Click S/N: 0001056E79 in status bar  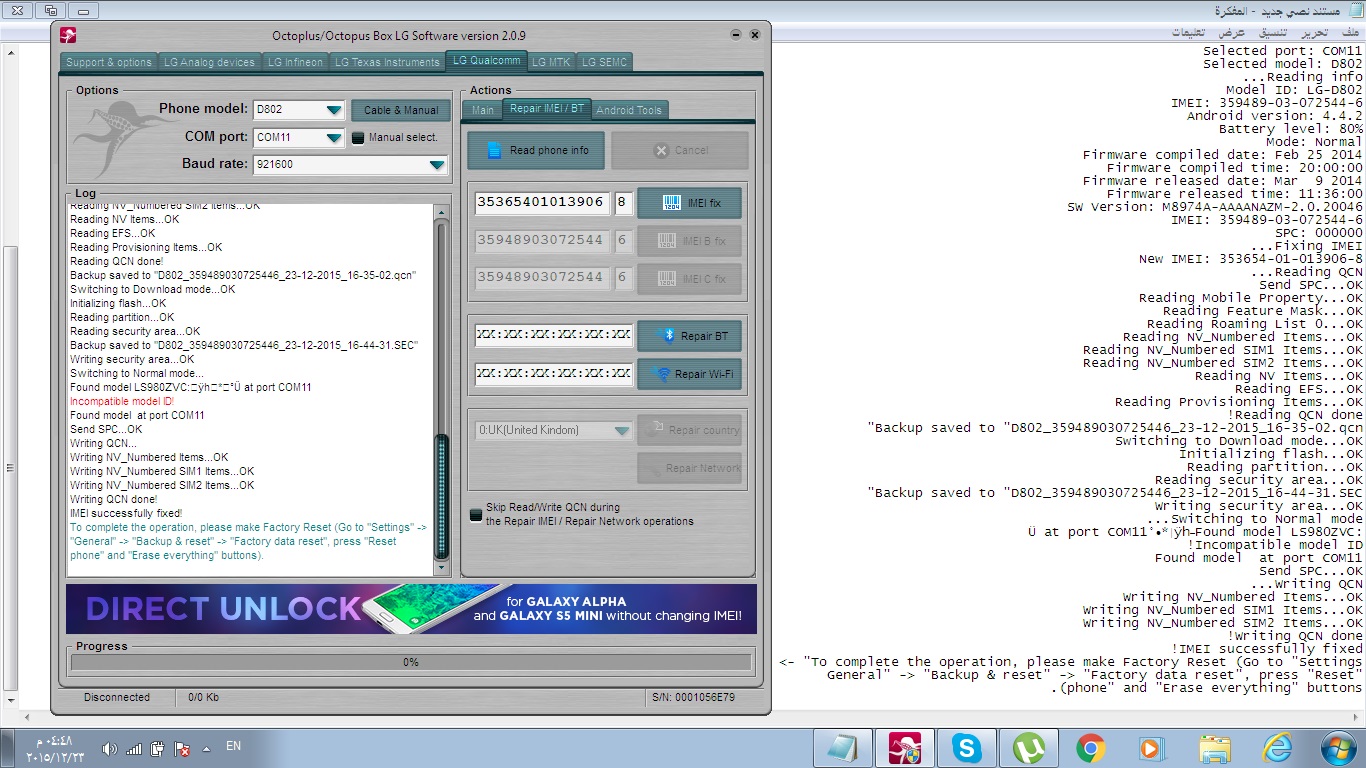693,697
